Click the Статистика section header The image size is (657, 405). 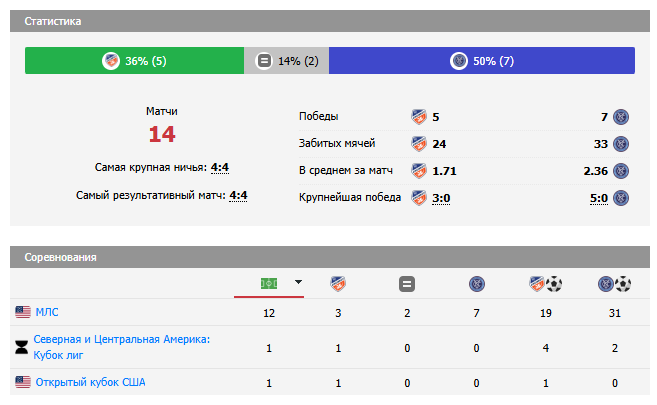coord(53,21)
